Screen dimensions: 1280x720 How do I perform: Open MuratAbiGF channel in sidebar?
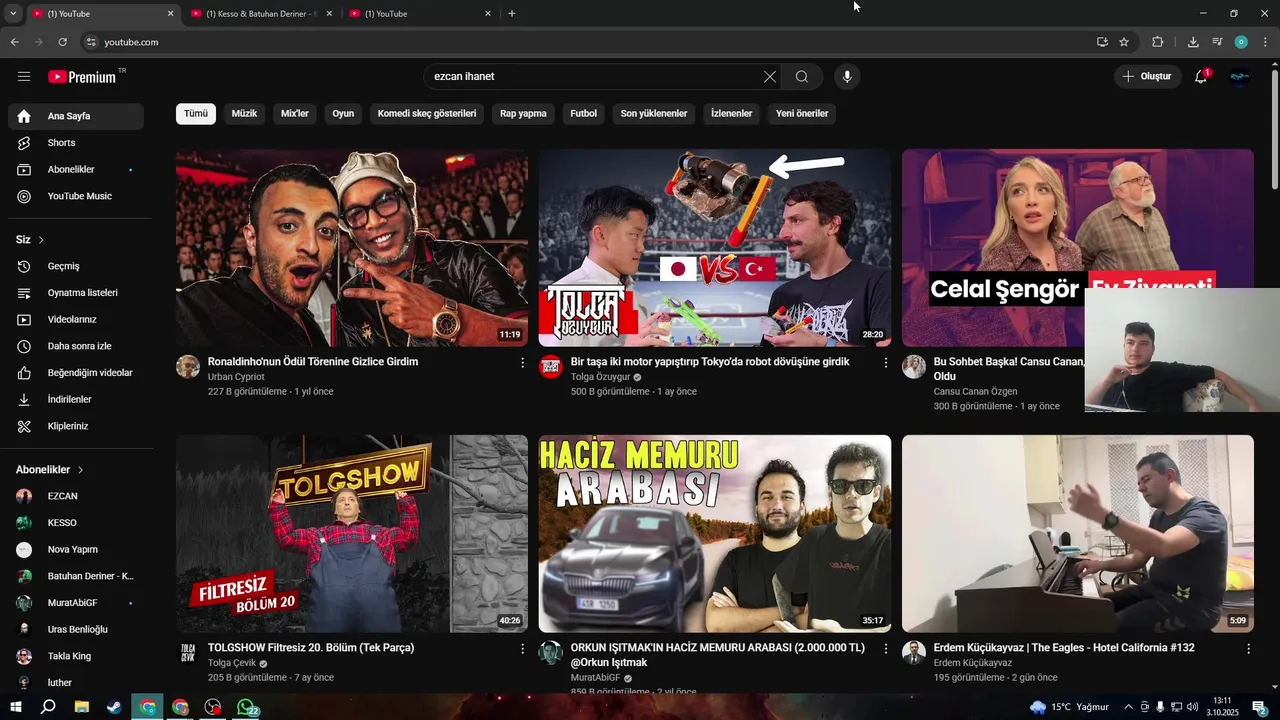pos(76,603)
